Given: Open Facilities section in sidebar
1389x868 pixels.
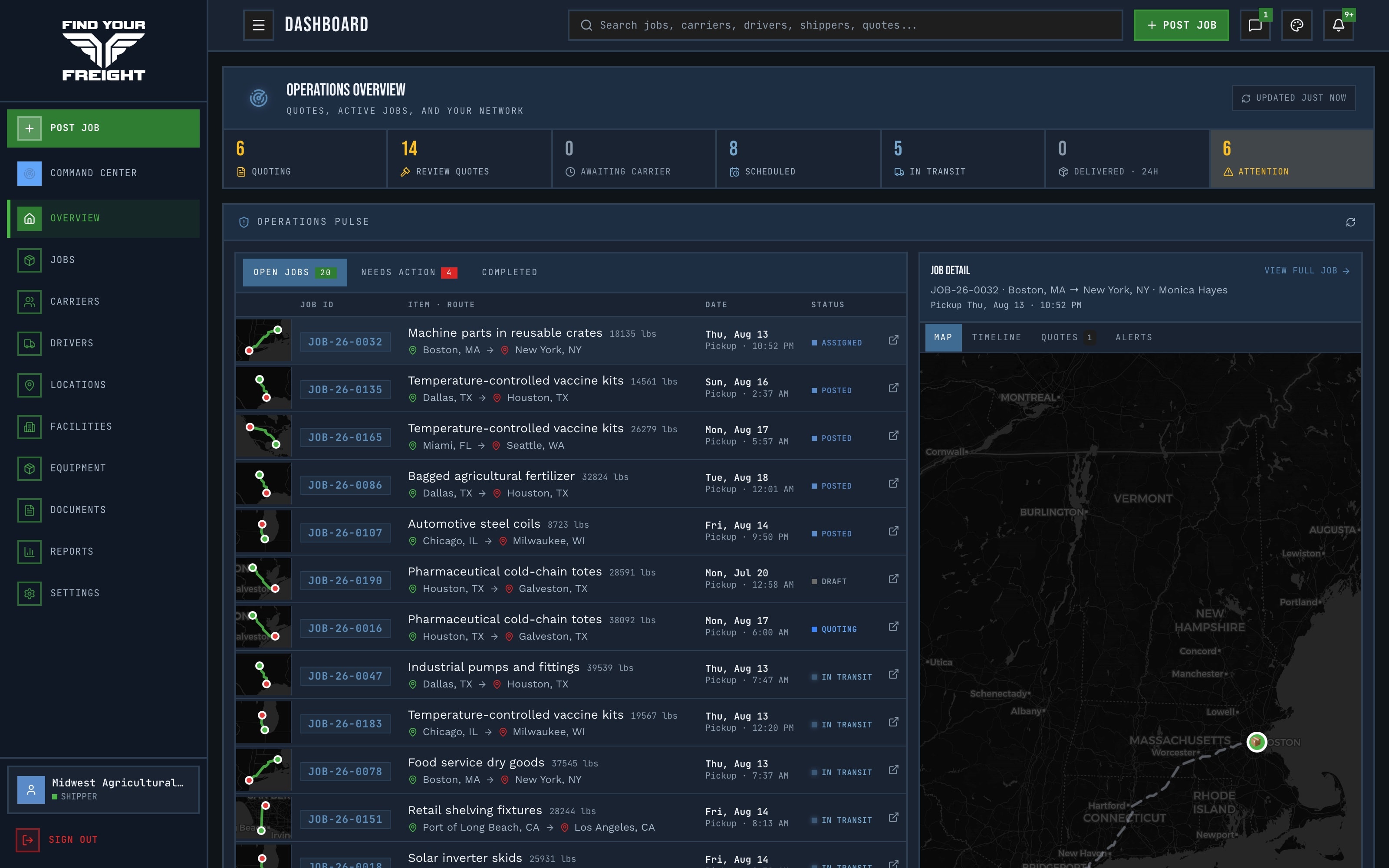Looking at the screenshot, I should click(x=103, y=427).
